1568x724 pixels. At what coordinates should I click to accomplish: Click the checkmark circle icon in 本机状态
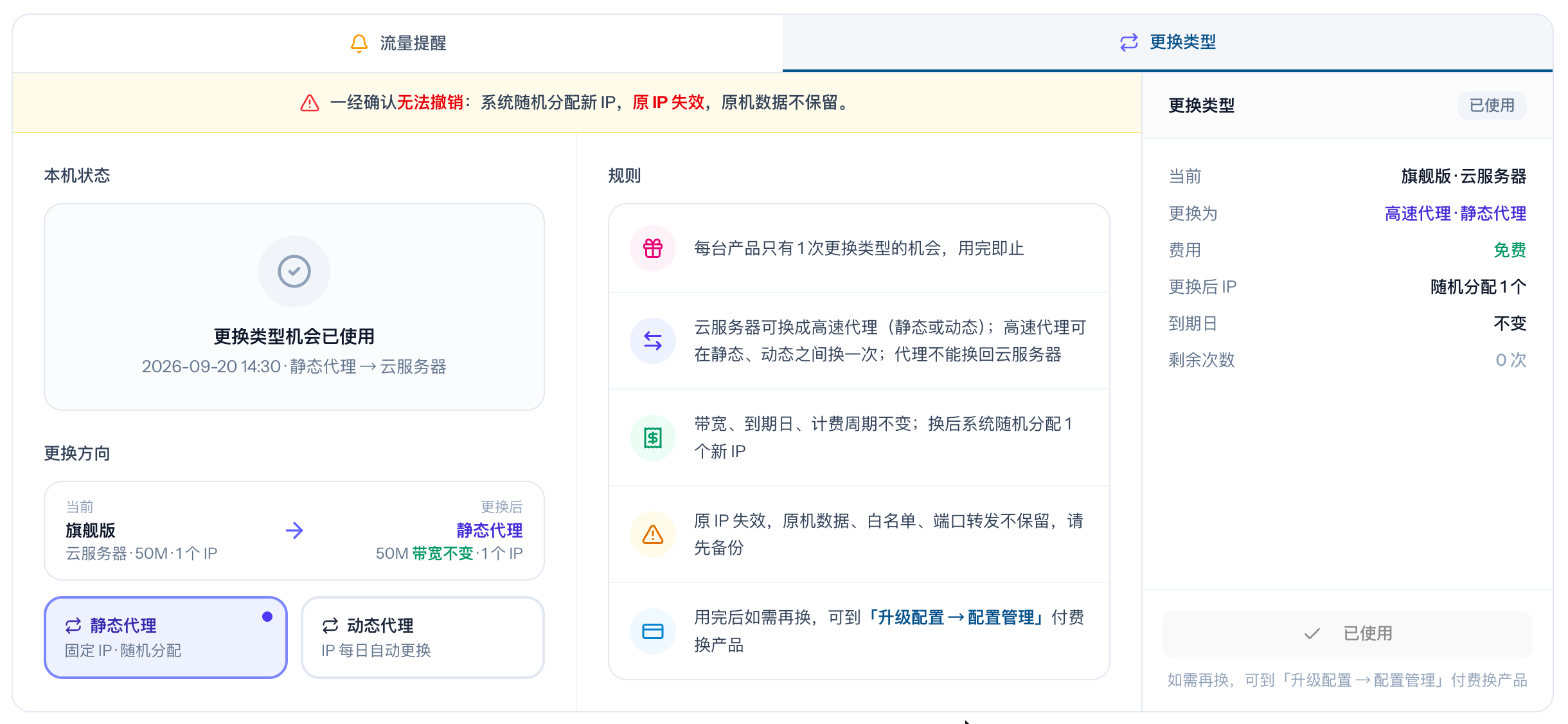point(294,271)
